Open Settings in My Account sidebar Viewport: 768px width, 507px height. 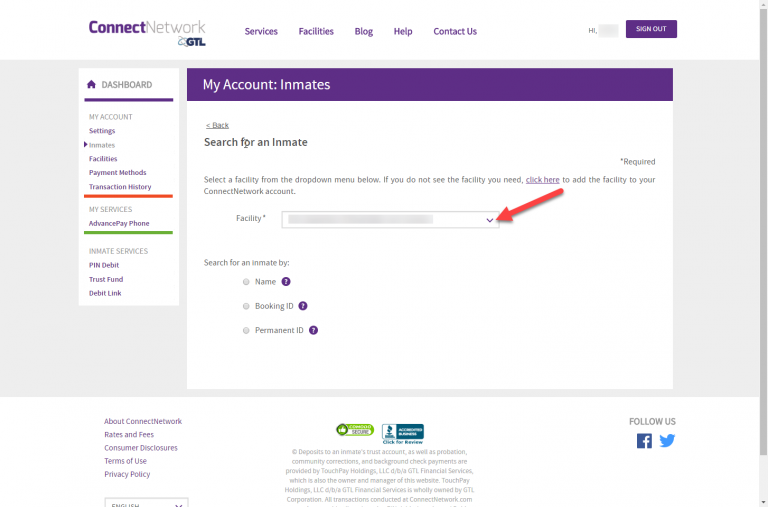click(x=102, y=131)
